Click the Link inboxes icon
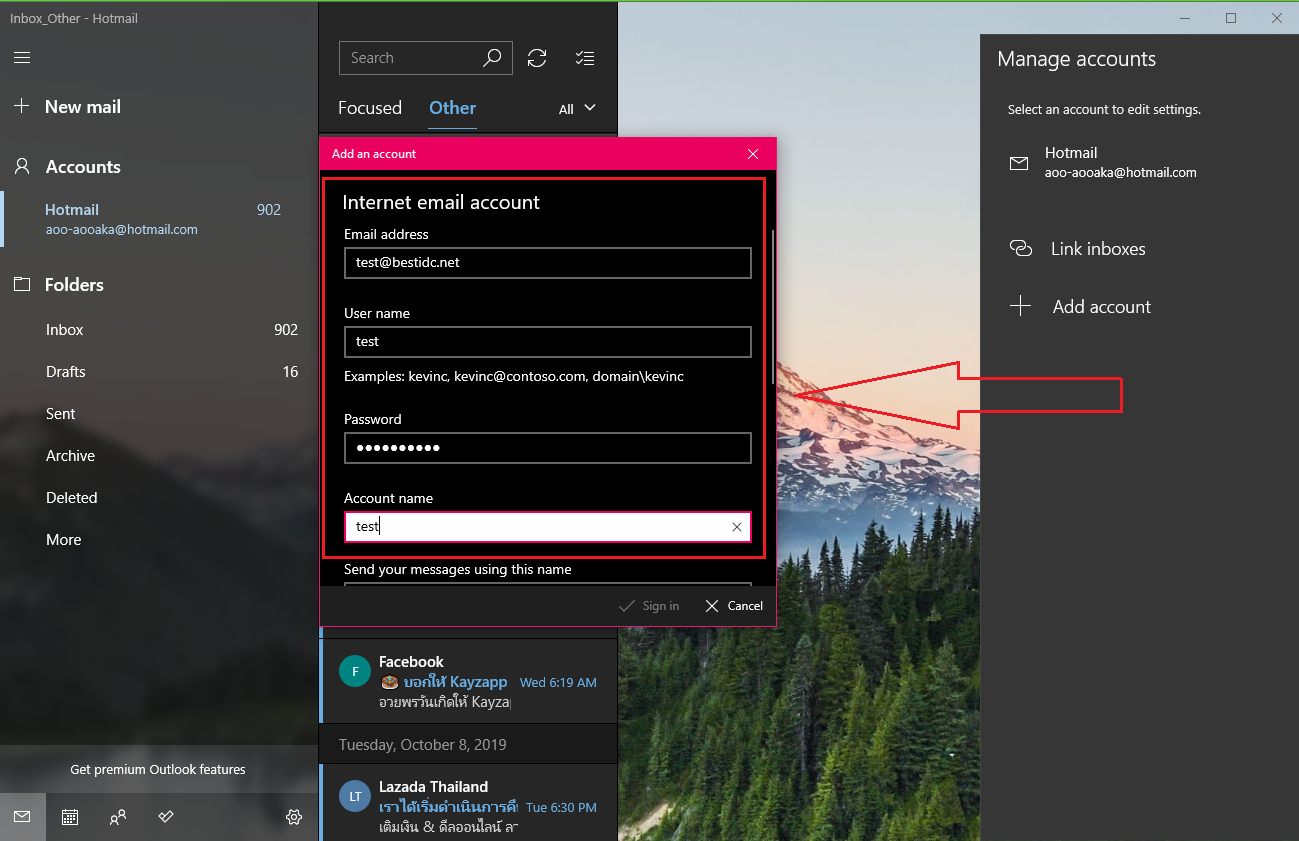The image size is (1299, 841). (x=1021, y=248)
